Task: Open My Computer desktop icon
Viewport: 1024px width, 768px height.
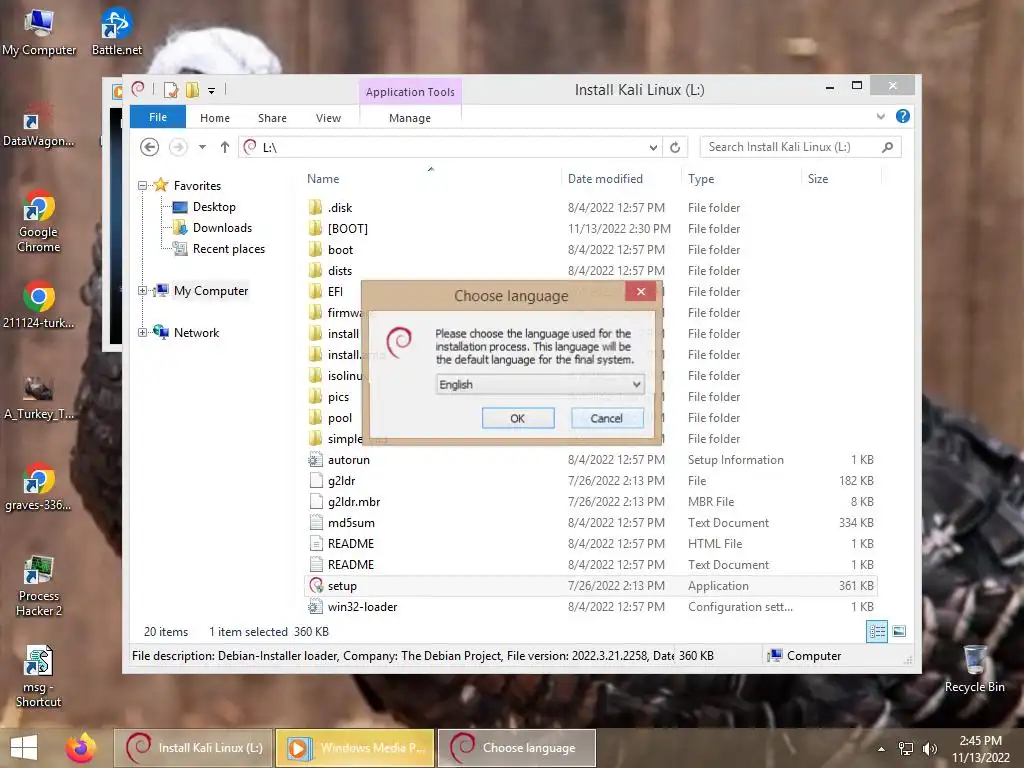Action: click(39, 33)
